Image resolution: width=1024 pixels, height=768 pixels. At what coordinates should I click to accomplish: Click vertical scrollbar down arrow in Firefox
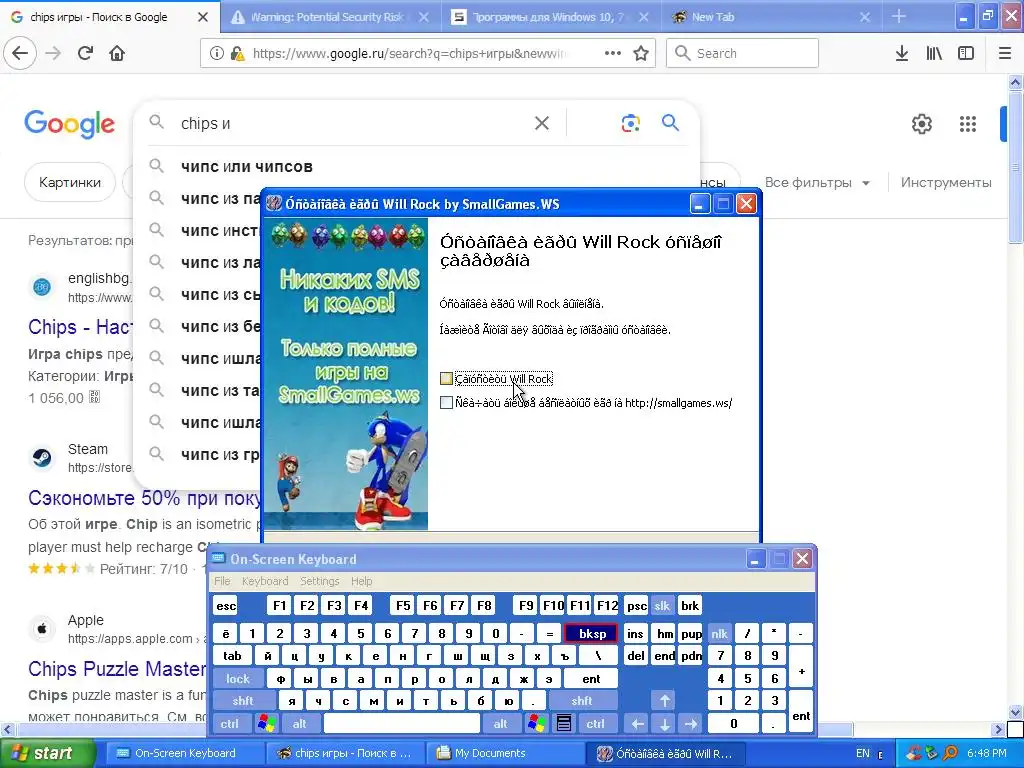click(1016, 713)
